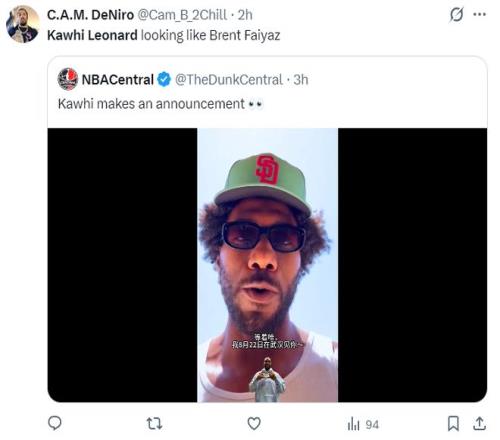Click the NBACentral blue verified badge
This screenshot has width=500, height=440.
point(164,80)
